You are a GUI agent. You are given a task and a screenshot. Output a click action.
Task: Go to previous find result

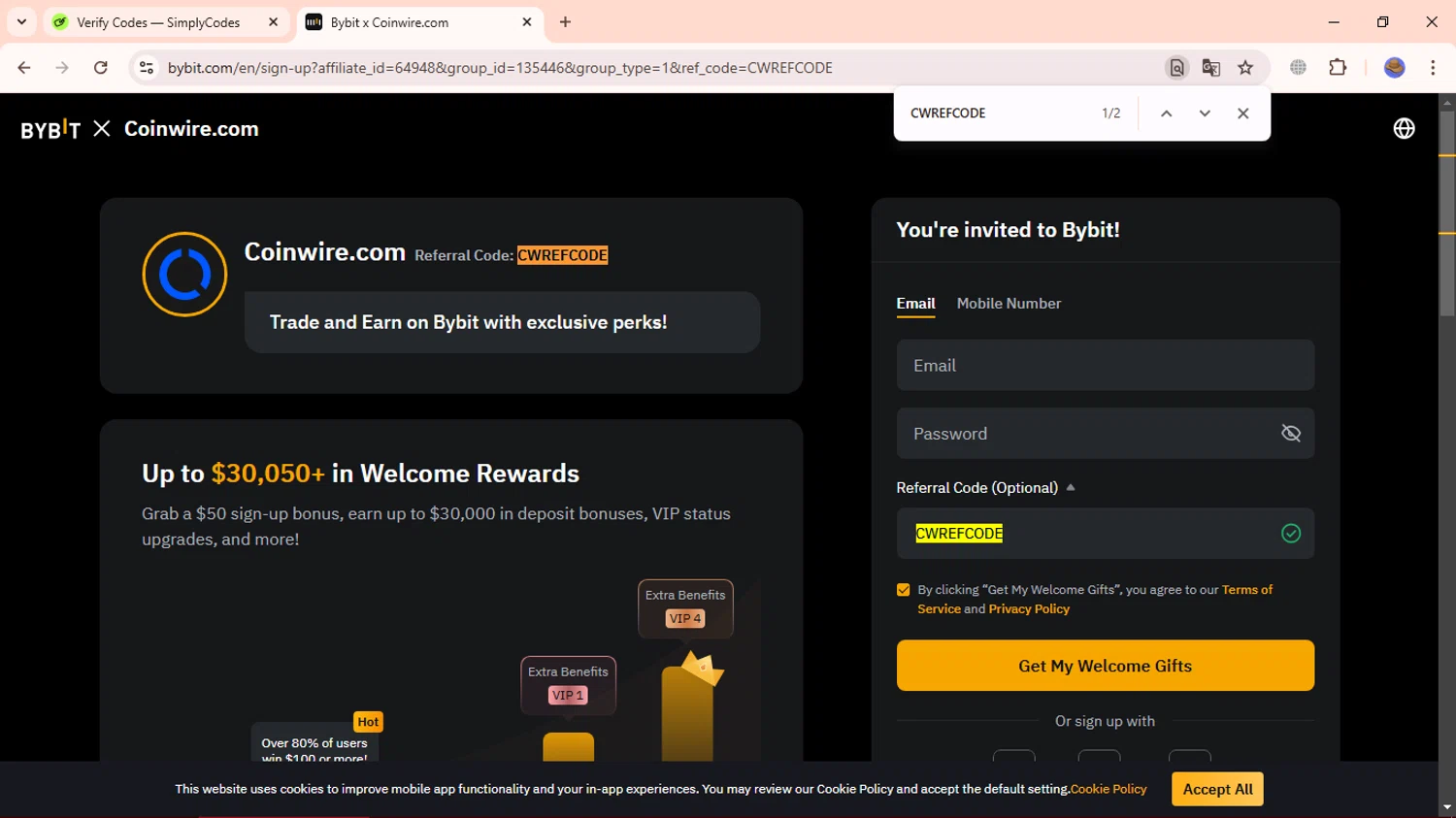(1167, 114)
